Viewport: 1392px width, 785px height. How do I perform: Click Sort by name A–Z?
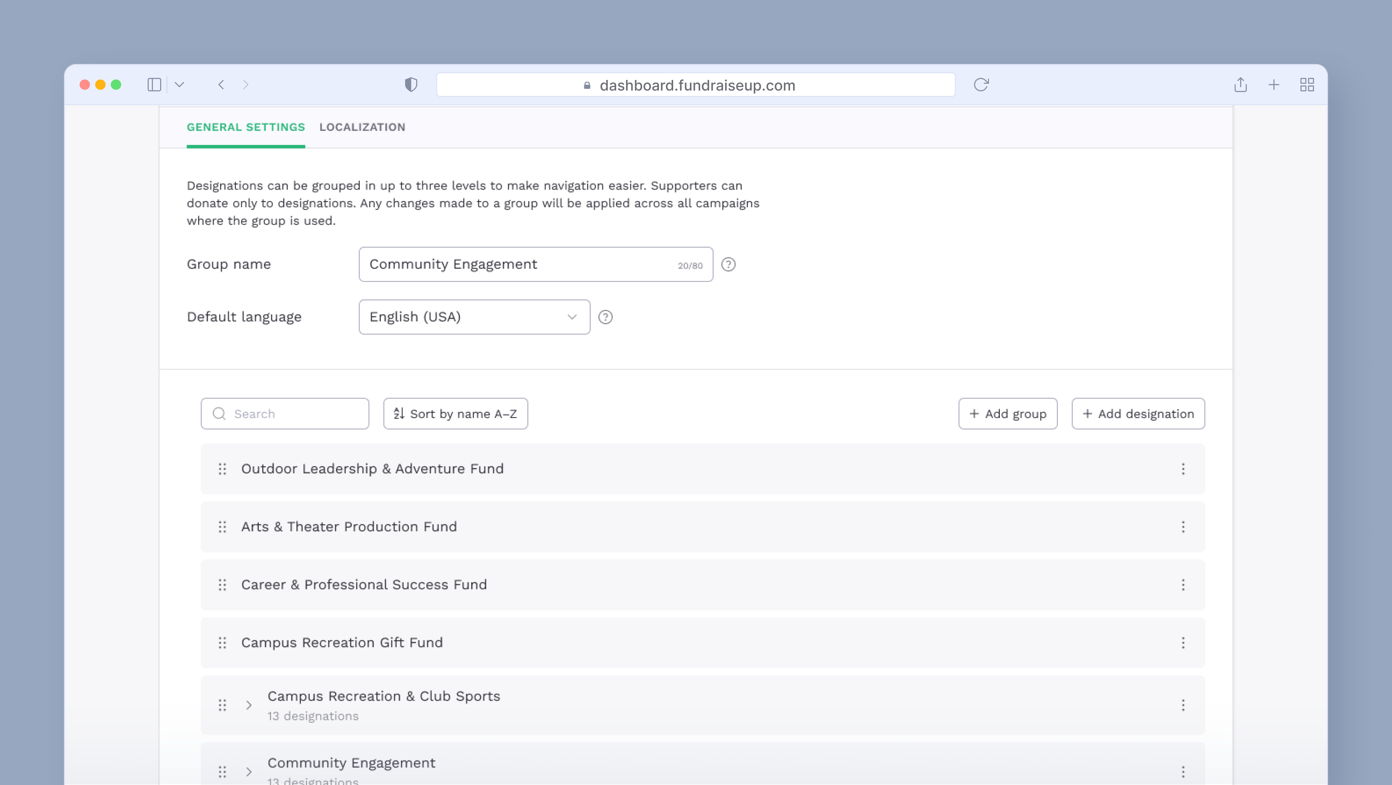[455, 413]
